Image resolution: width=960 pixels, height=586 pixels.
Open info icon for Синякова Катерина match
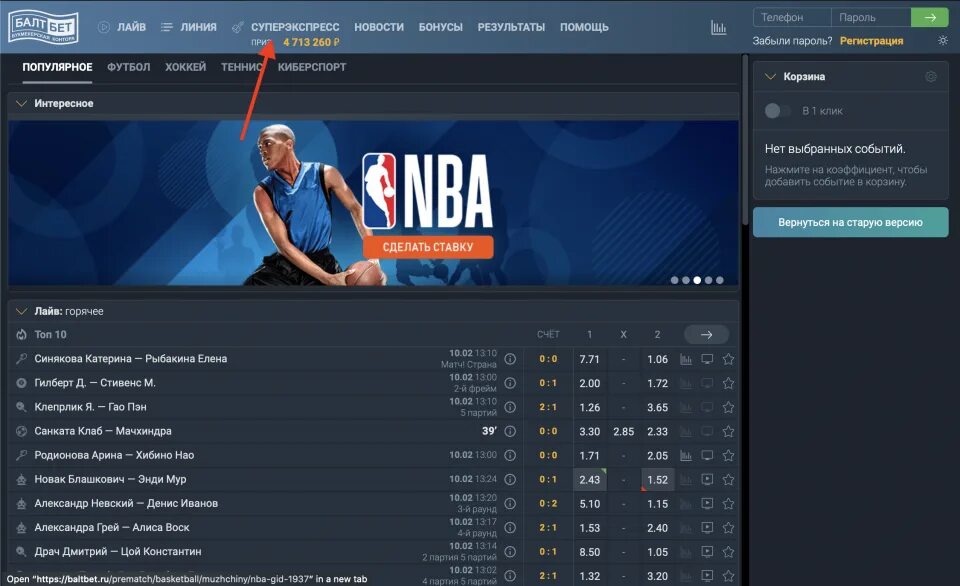[510, 359]
